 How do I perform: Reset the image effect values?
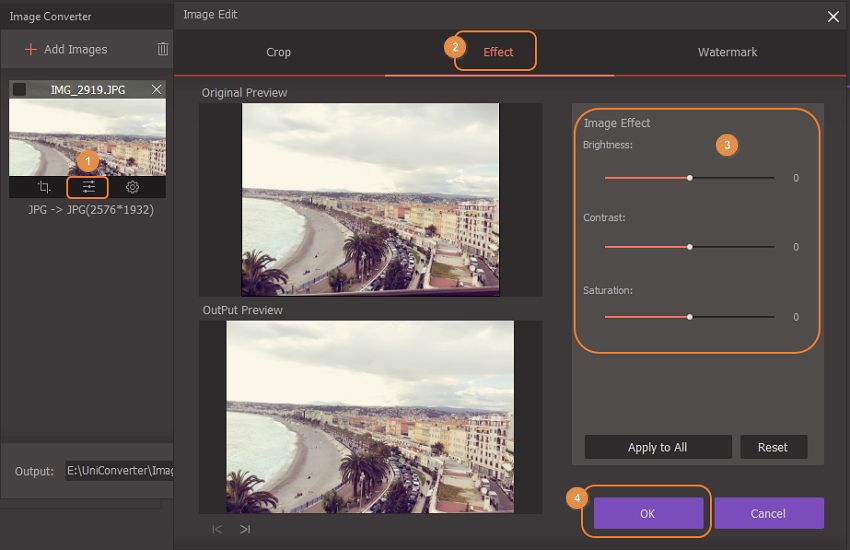773,447
